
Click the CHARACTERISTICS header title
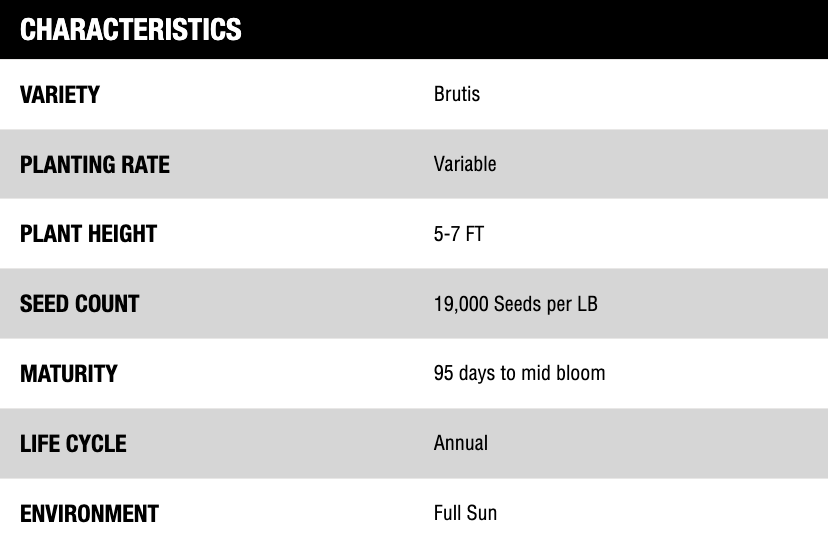131,30
